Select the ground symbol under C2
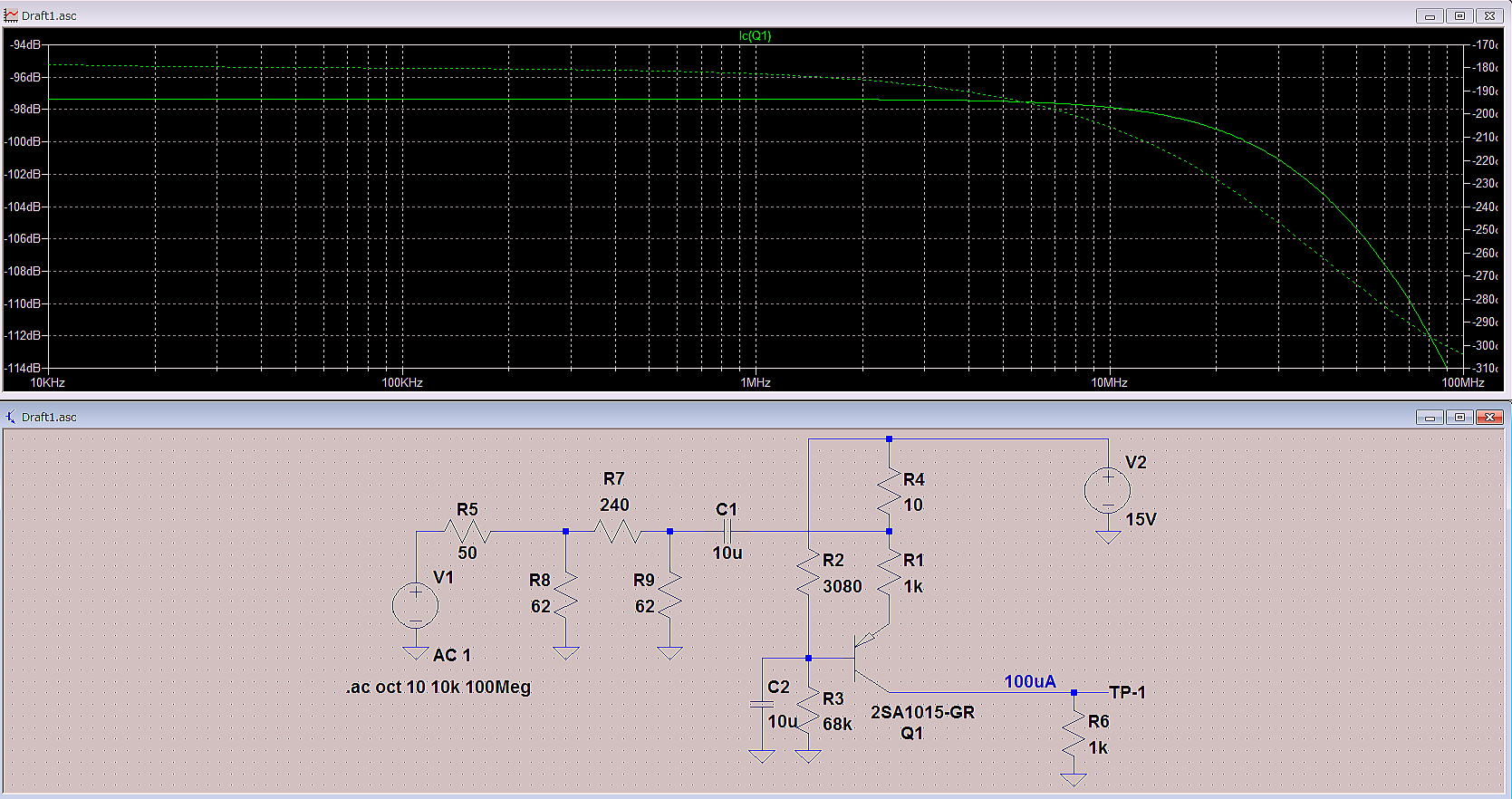 (x=762, y=756)
